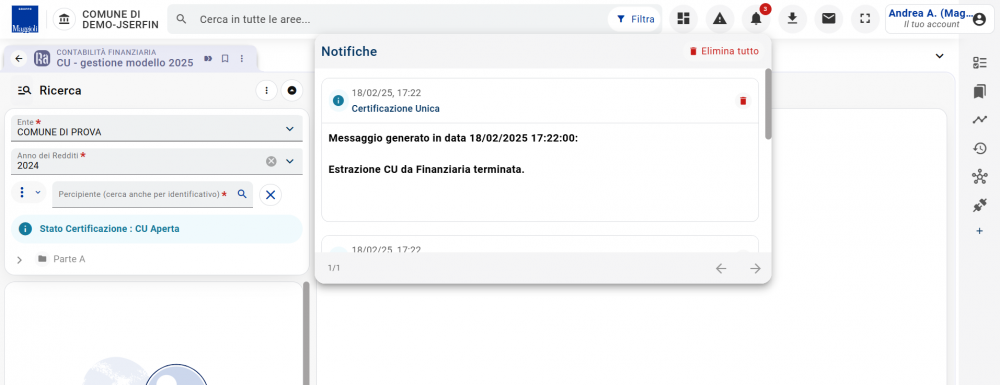Click the institution building icon
Viewport: 1000px width, 385px height.
coord(64,19)
